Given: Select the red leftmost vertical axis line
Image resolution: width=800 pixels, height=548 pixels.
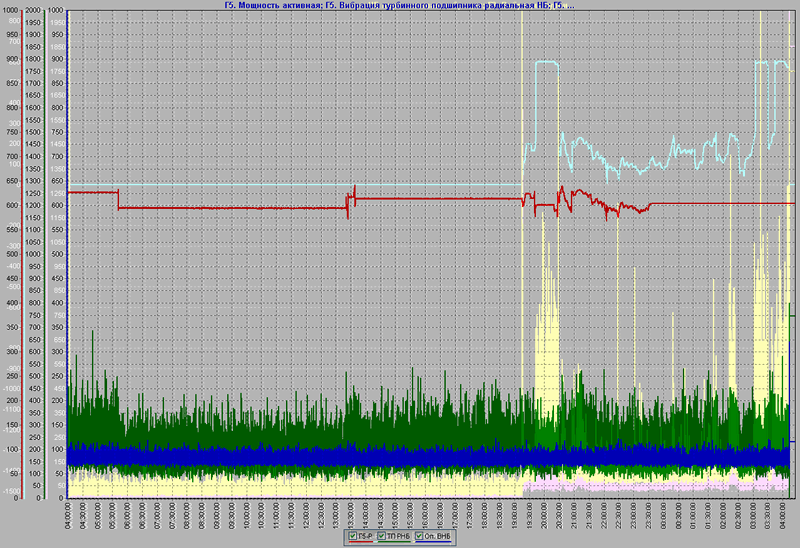Looking at the screenshot, I should pyautogui.click(x=22, y=250).
